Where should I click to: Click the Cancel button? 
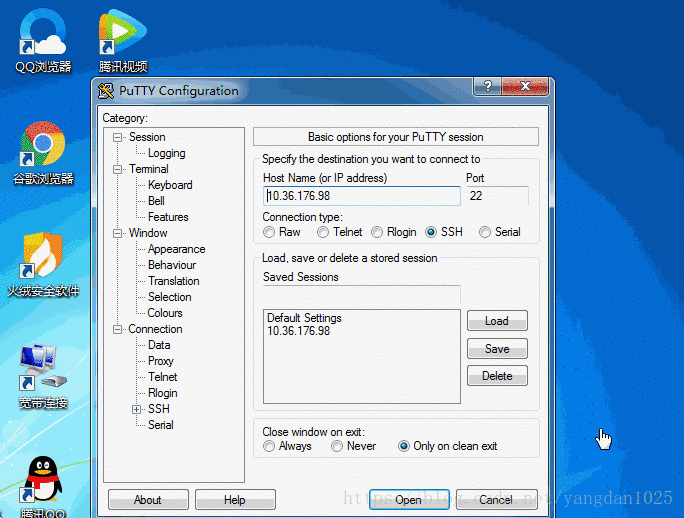click(496, 500)
